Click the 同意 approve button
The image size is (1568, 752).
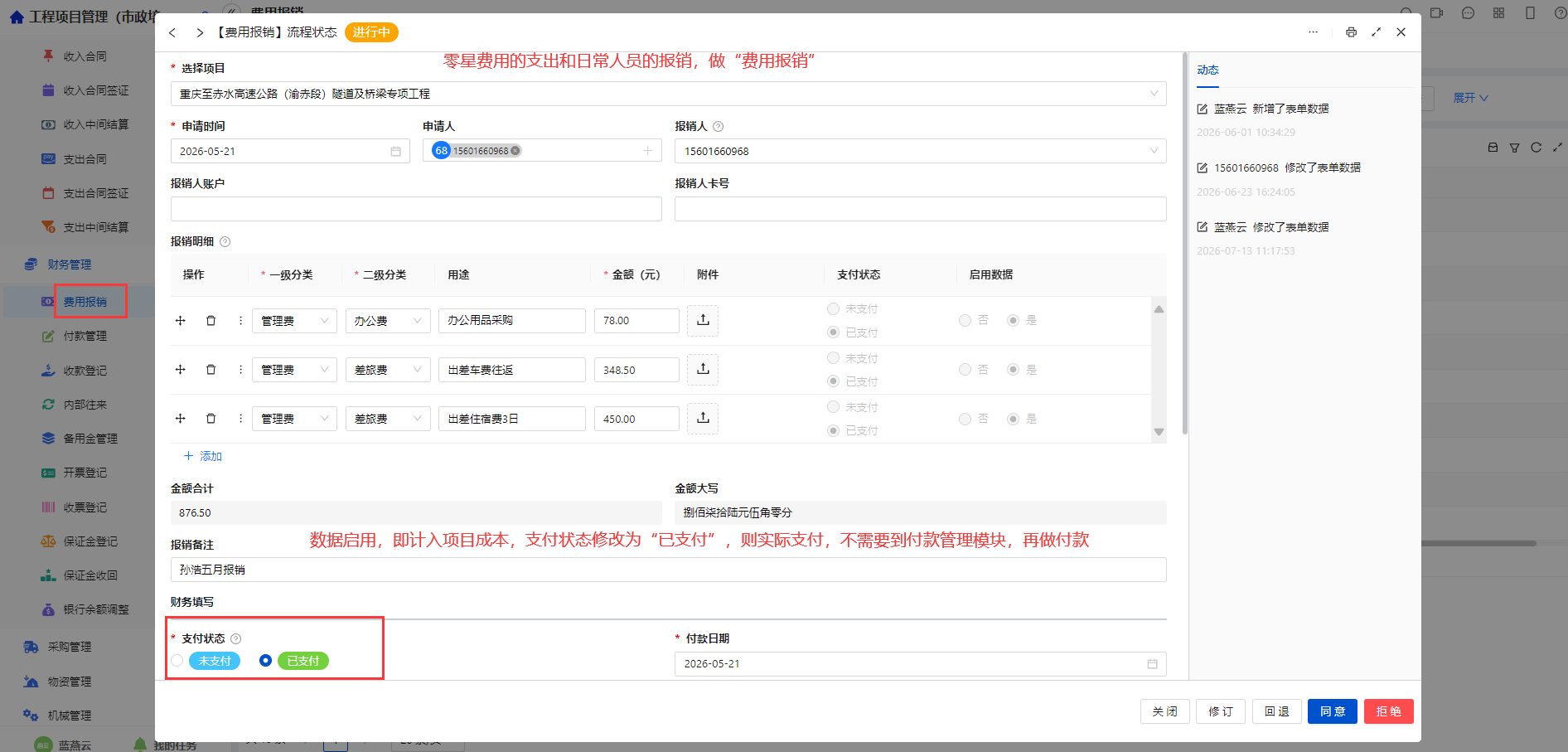pyautogui.click(x=1333, y=711)
